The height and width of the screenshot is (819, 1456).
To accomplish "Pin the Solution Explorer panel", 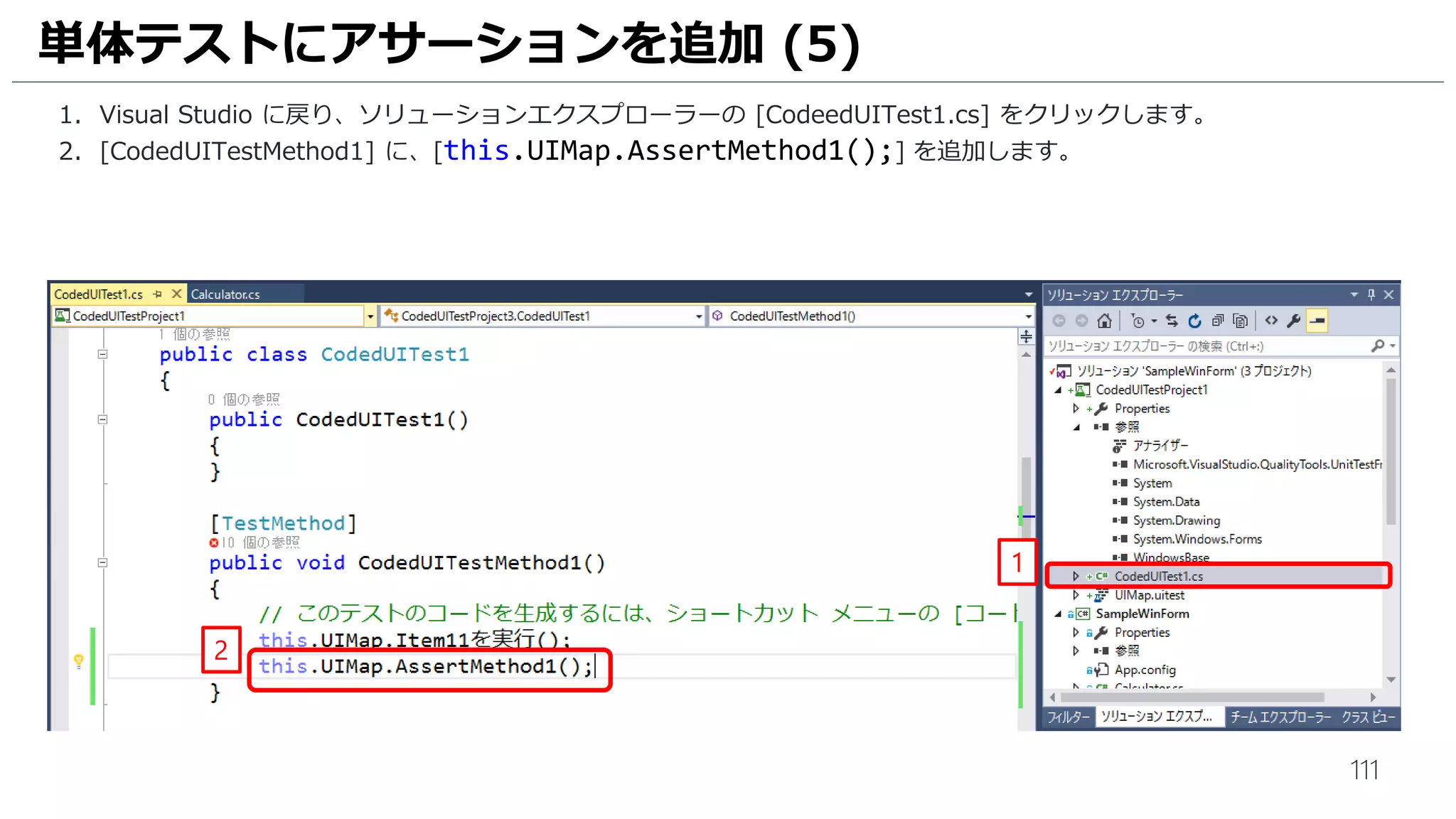I will [x=1371, y=294].
